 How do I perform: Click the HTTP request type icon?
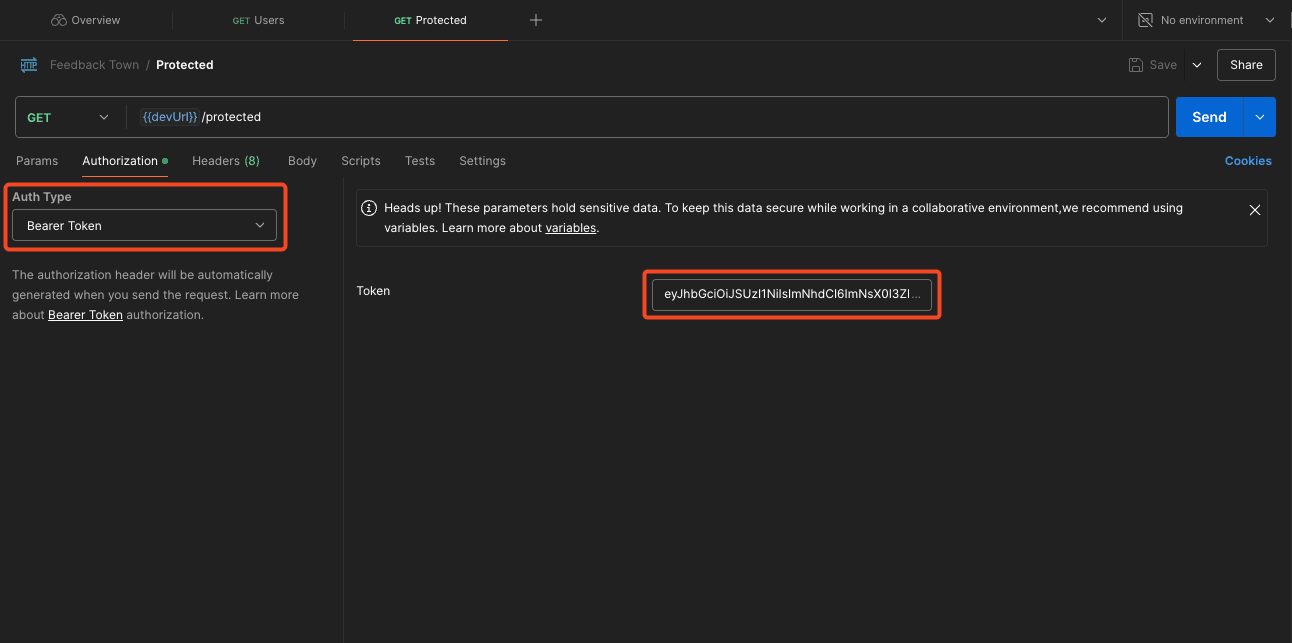(29, 65)
